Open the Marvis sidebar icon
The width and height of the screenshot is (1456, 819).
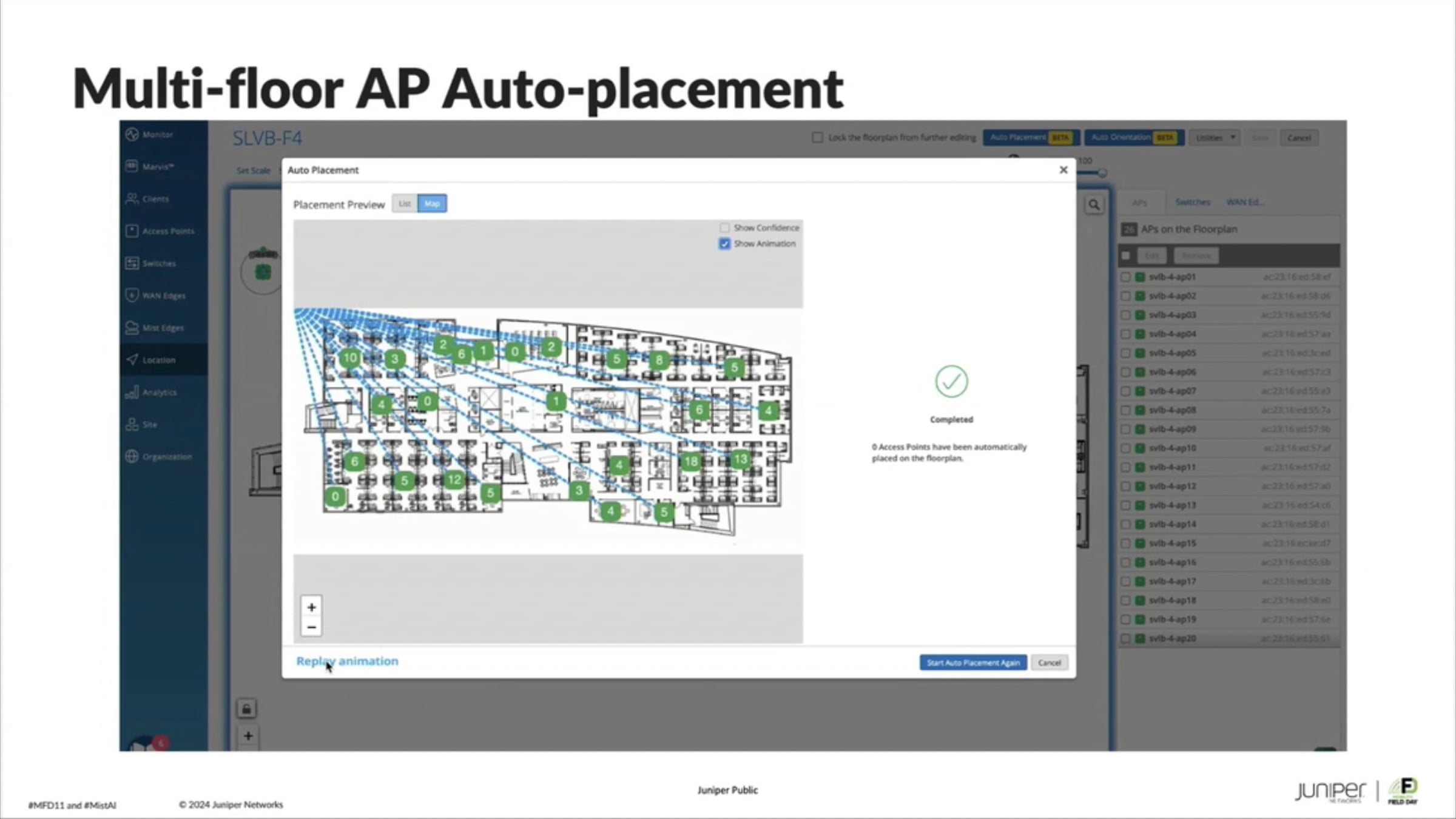pos(132,166)
